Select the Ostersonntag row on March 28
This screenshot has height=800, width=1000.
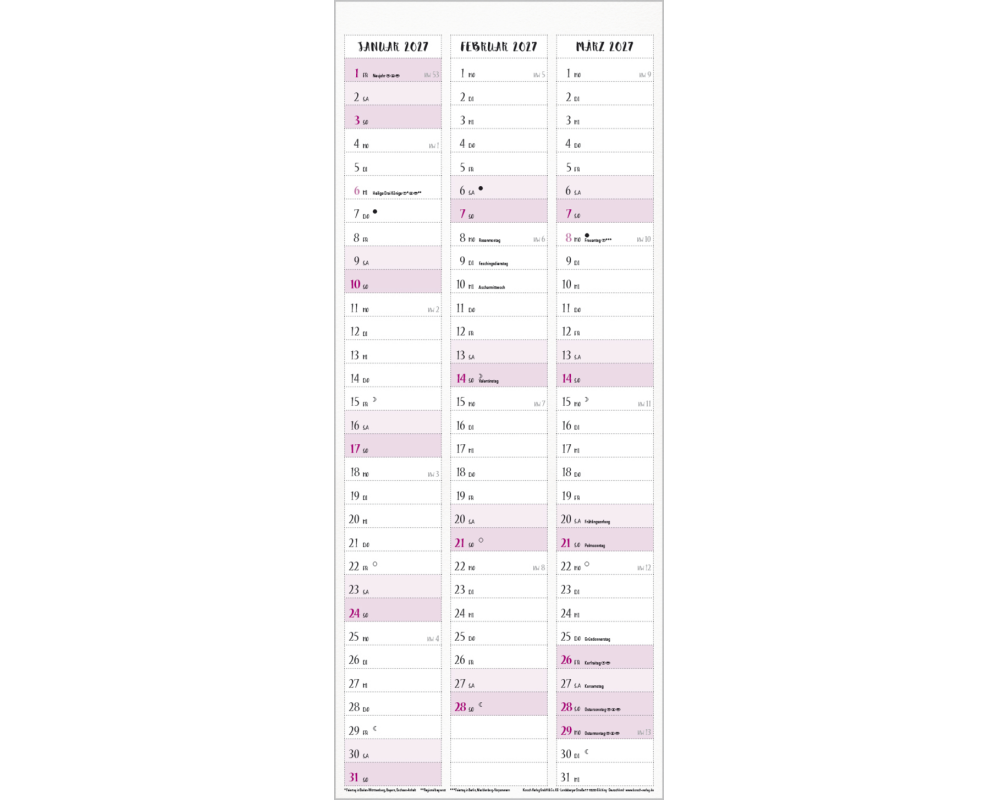point(605,707)
